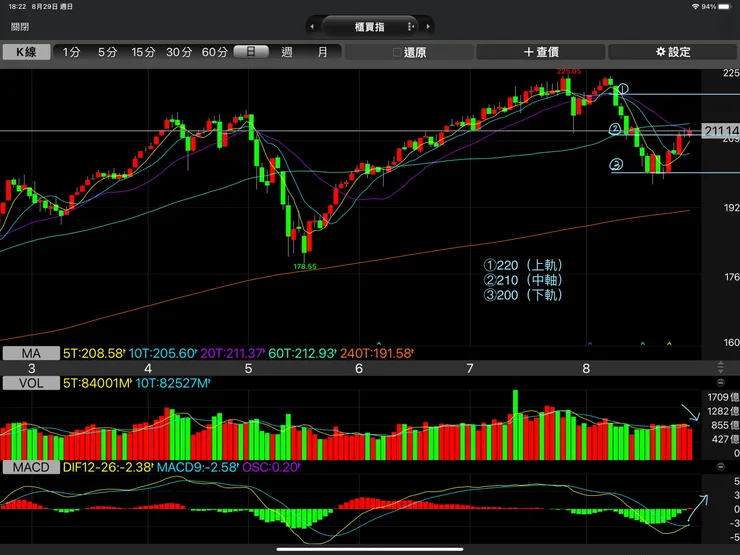Tap the 211.14 current price label
740x555 pixels.
coord(721,130)
